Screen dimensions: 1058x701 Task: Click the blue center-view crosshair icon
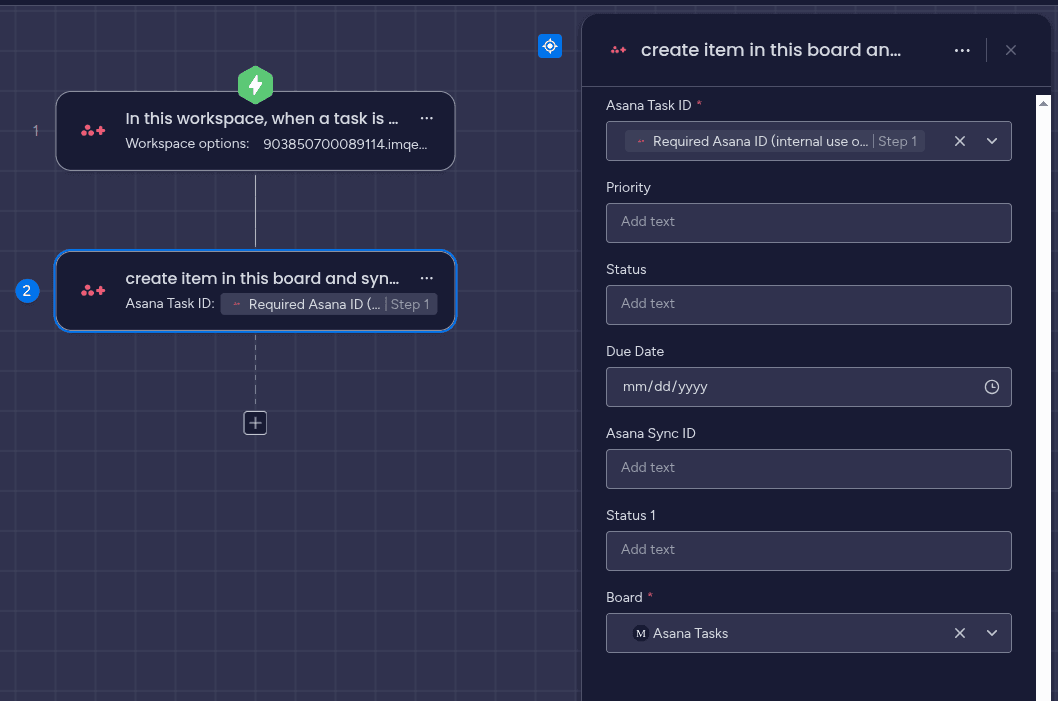549,46
